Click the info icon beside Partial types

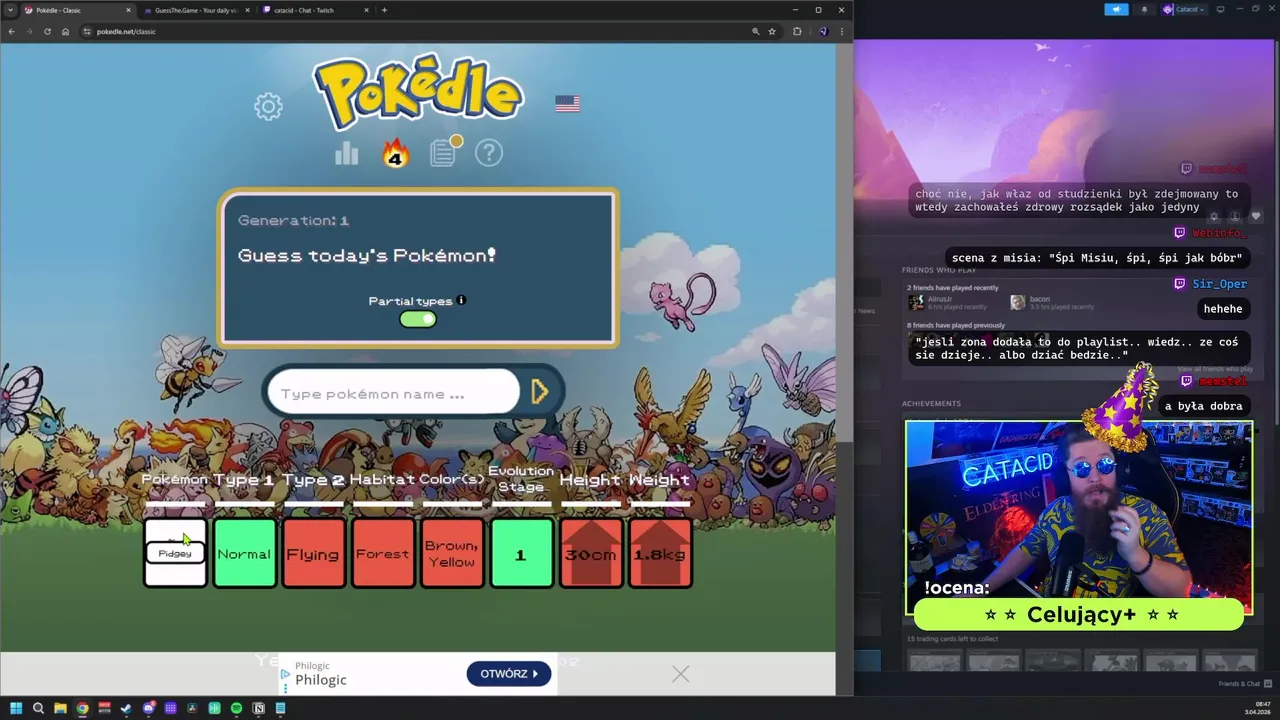click(x=461, y=300)
